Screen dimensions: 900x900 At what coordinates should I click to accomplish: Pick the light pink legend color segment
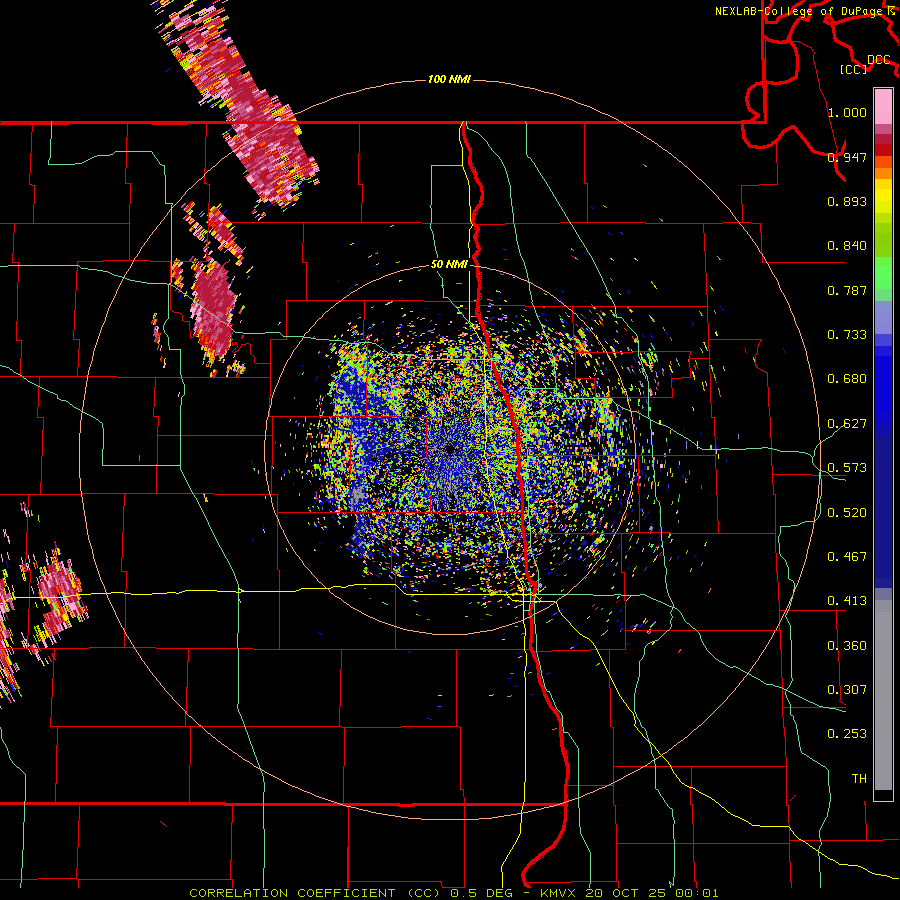click(x=883, y=106)
